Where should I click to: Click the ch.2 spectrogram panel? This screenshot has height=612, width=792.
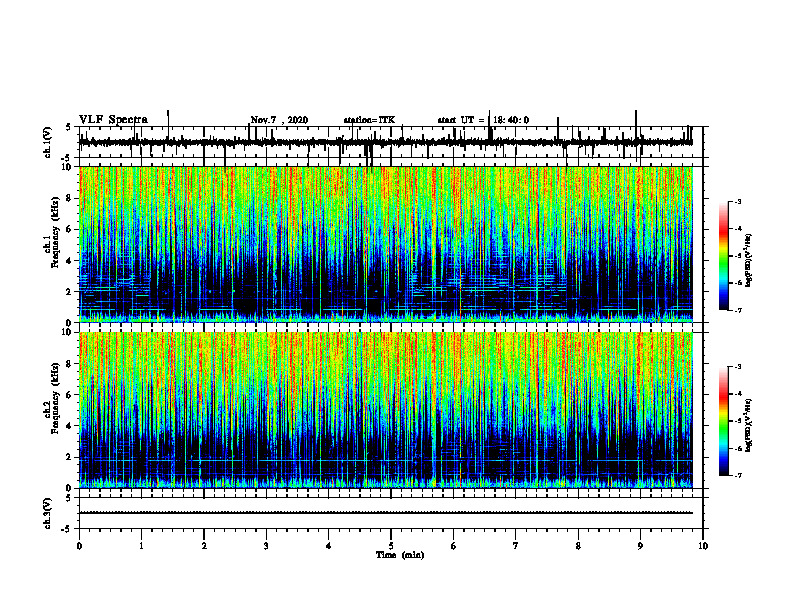pos(385,410)
